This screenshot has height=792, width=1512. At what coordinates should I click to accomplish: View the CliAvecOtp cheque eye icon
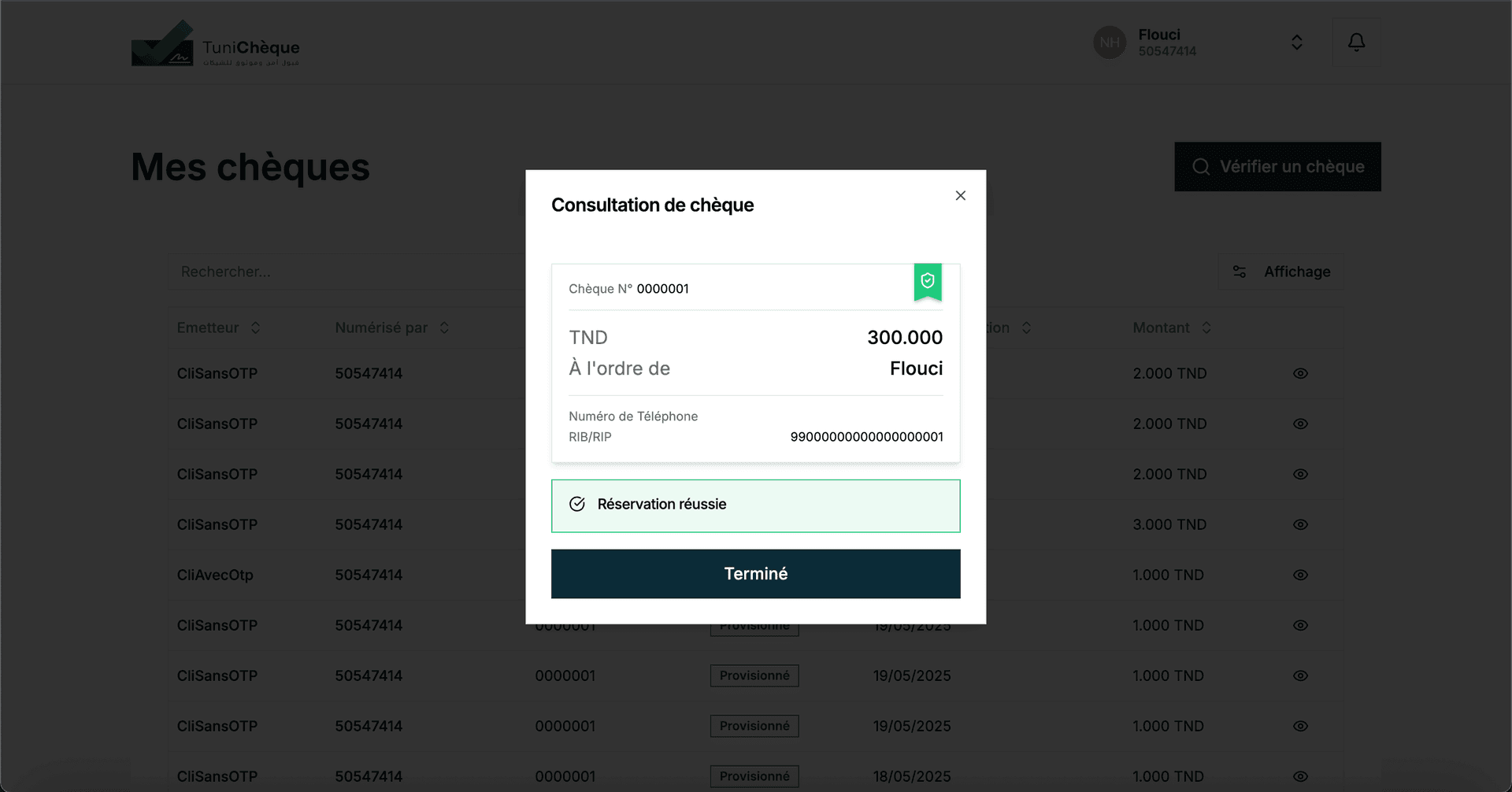tap(1300, 575)
